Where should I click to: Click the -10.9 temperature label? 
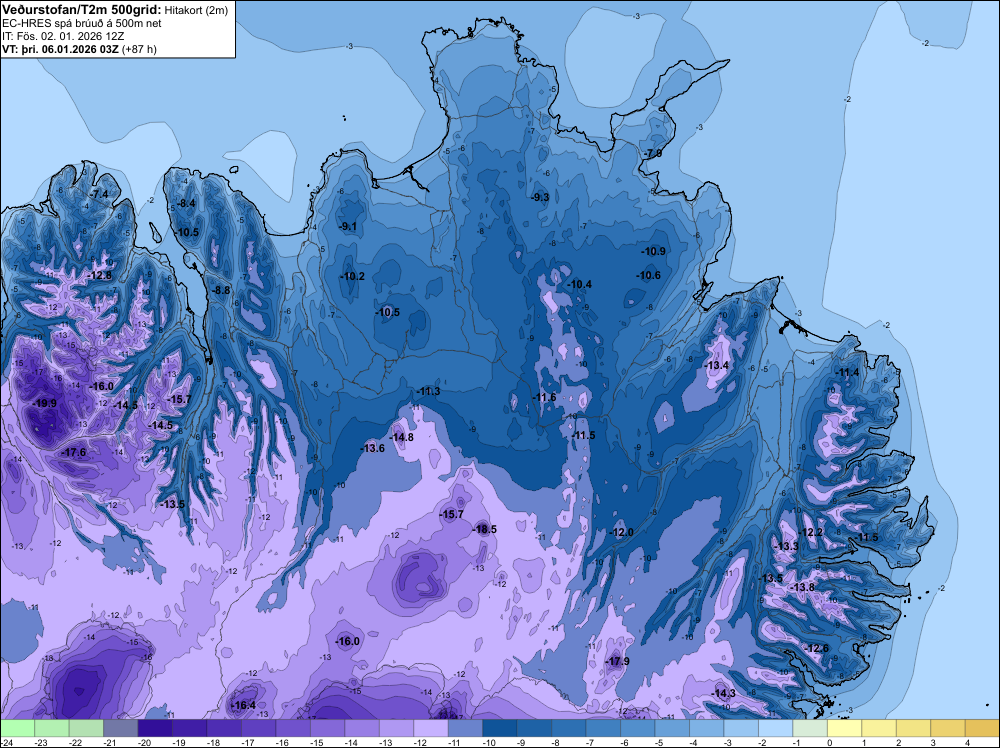click(x=654, y=251)
